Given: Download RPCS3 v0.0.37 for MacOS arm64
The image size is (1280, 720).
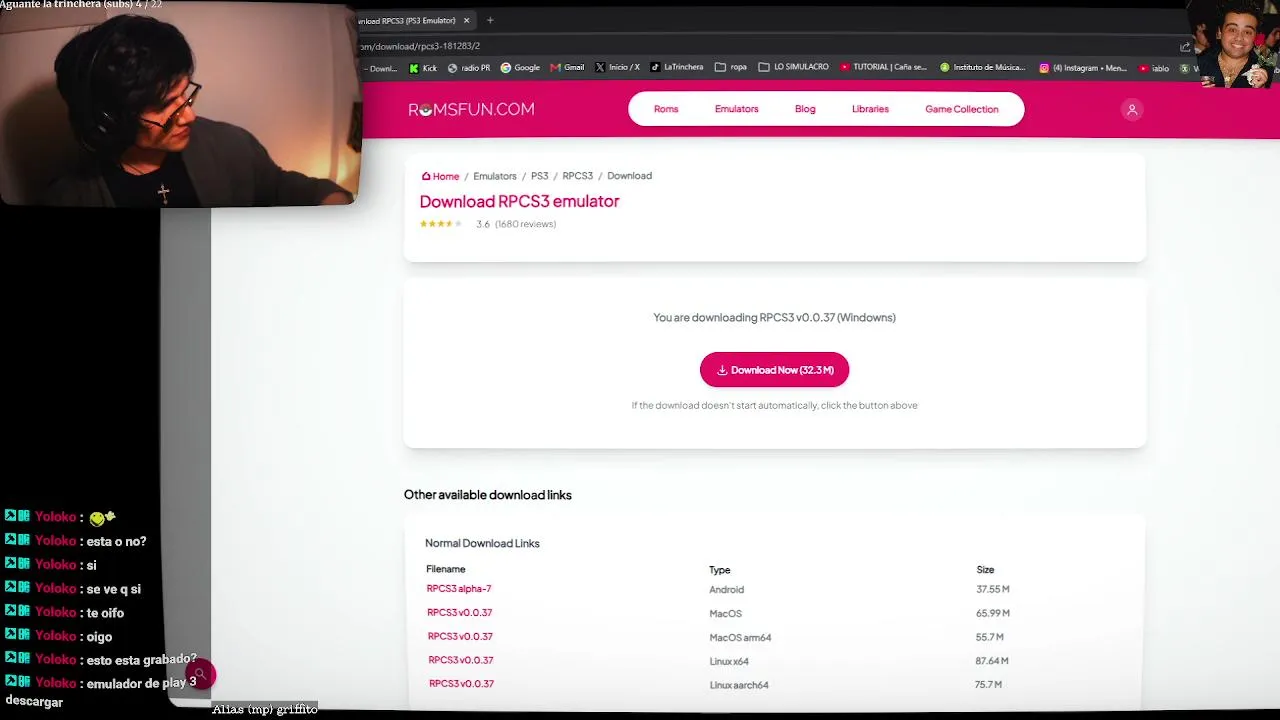Looking at the screenshot, I should click(460, 637).
